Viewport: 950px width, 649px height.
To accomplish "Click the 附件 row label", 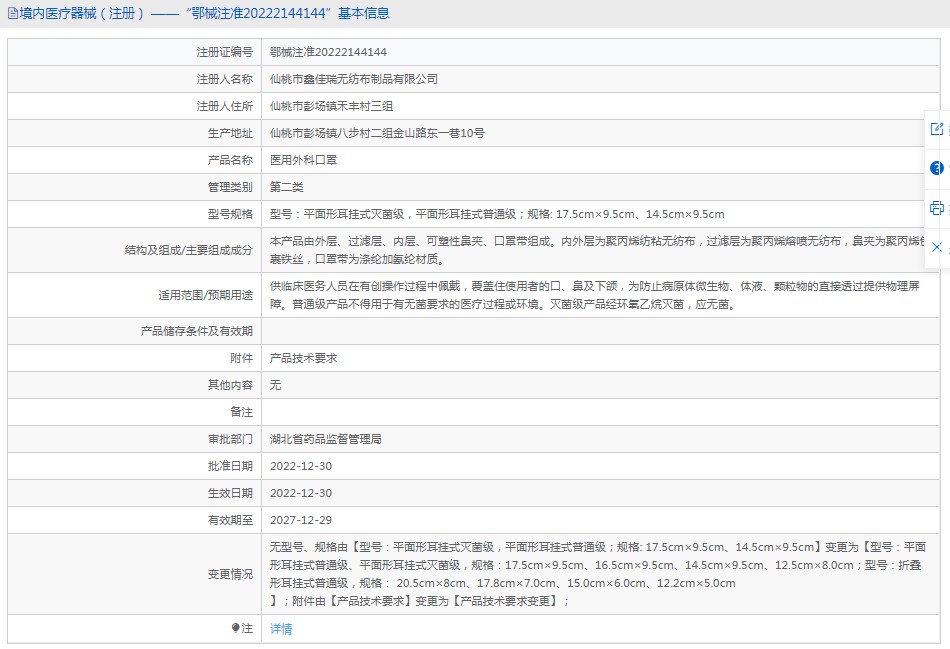I will [x=242, y=358].
